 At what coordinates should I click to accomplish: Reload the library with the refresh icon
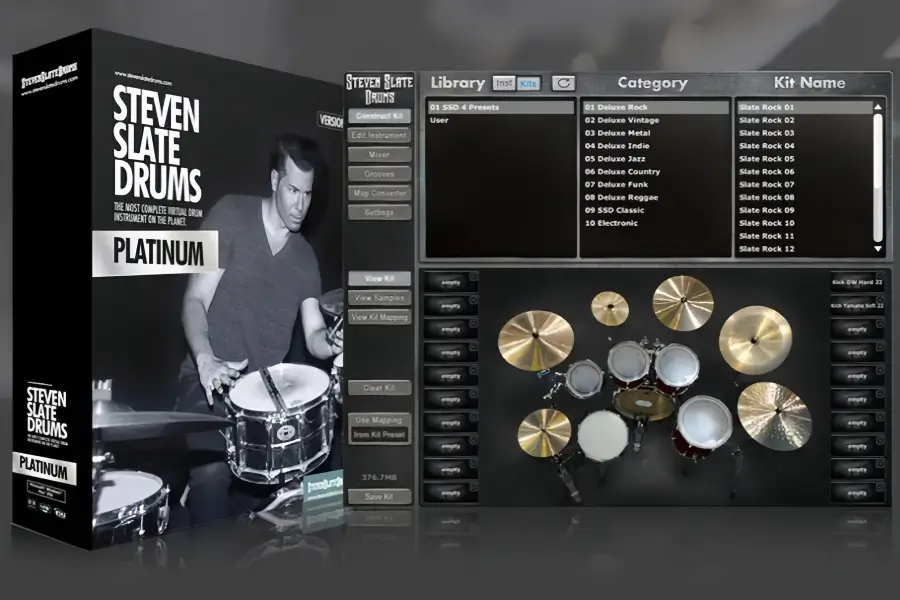563,83
